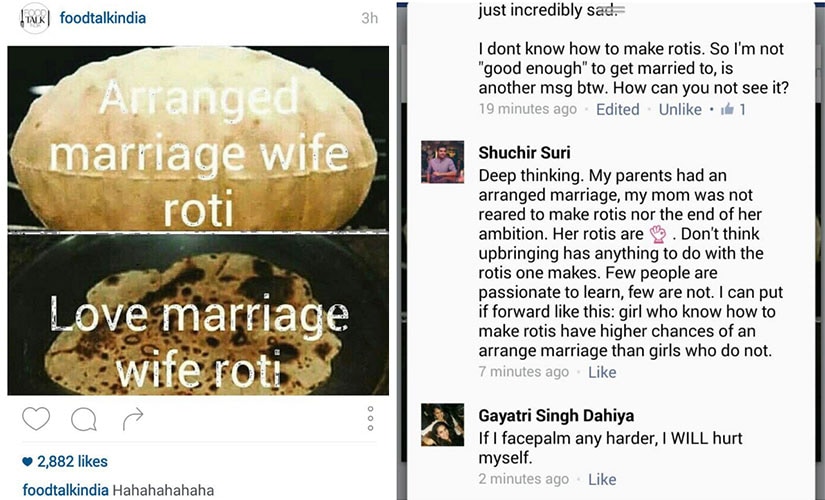The width and height of the screenshot is (825, 500).
Task: Open comments with the speech bubble icon
Action: click(x=84, y=419)
